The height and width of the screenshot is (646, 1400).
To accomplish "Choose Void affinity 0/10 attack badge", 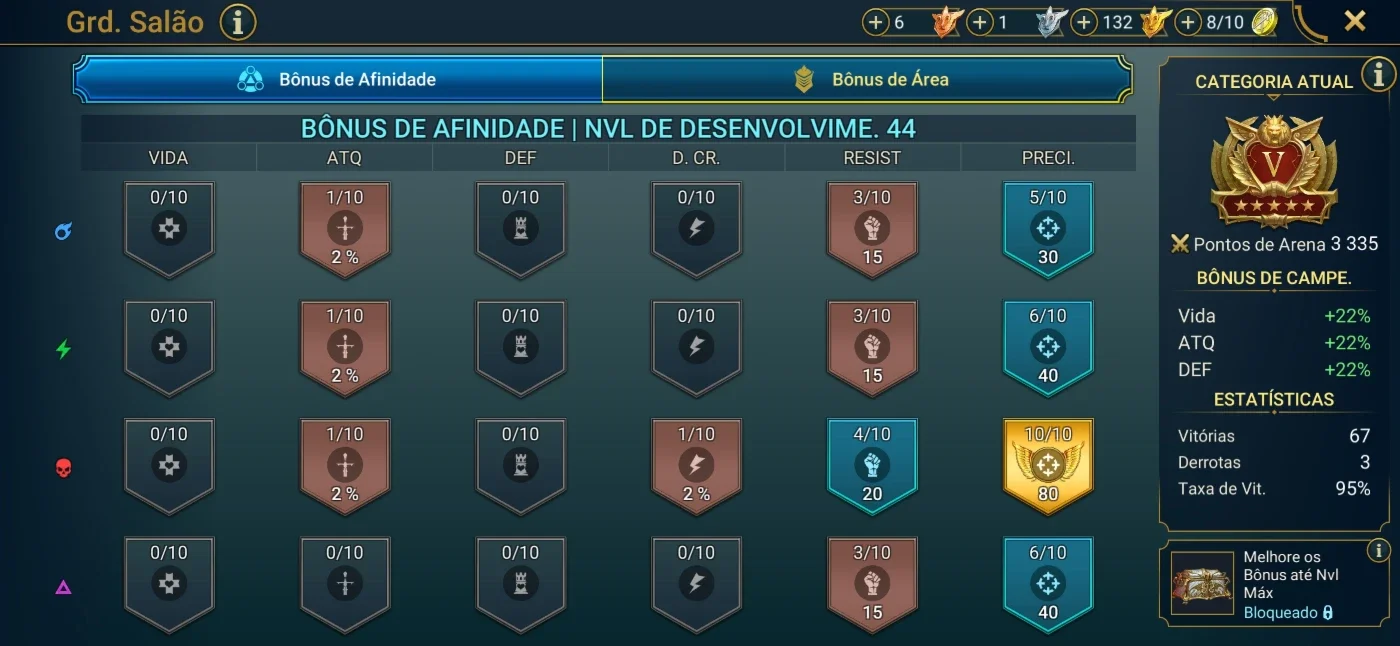I will click(345, 584).
